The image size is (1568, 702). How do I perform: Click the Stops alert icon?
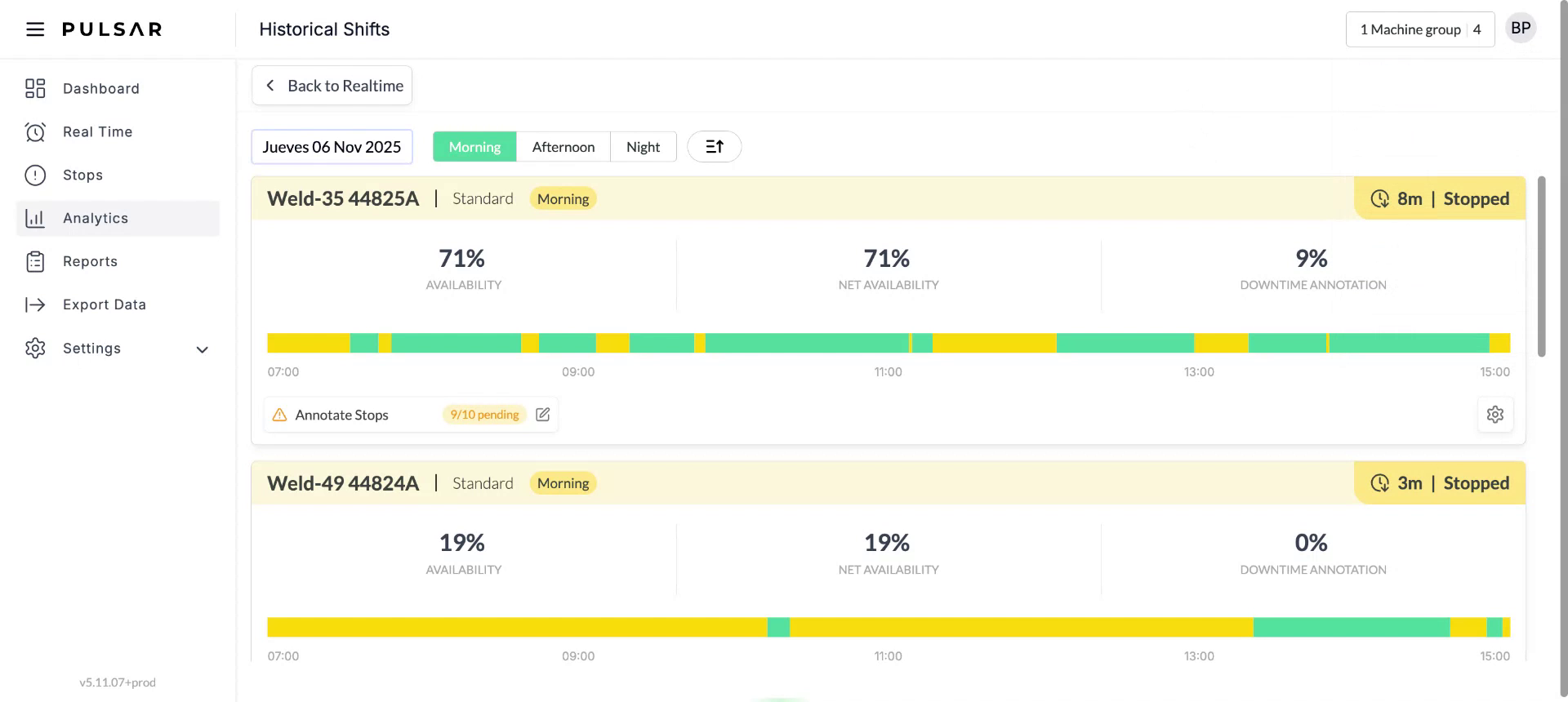coord(35,175)
